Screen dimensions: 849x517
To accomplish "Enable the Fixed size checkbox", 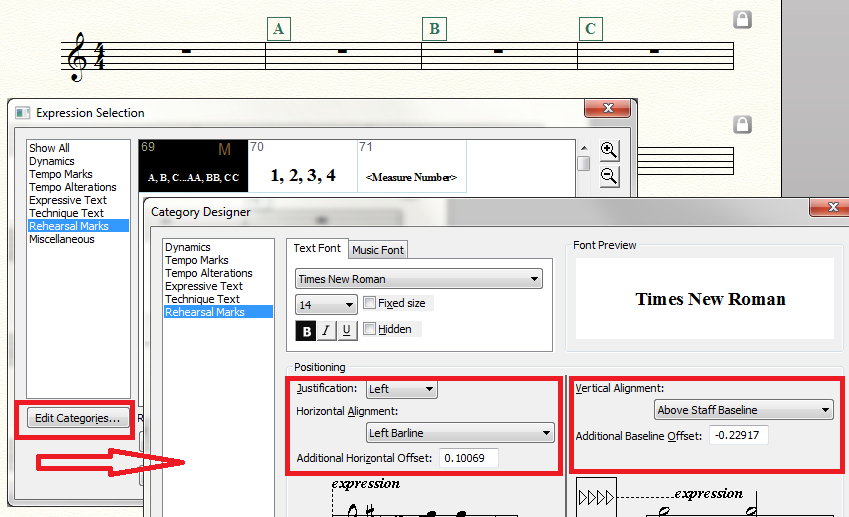I will (x=370, y=303).
